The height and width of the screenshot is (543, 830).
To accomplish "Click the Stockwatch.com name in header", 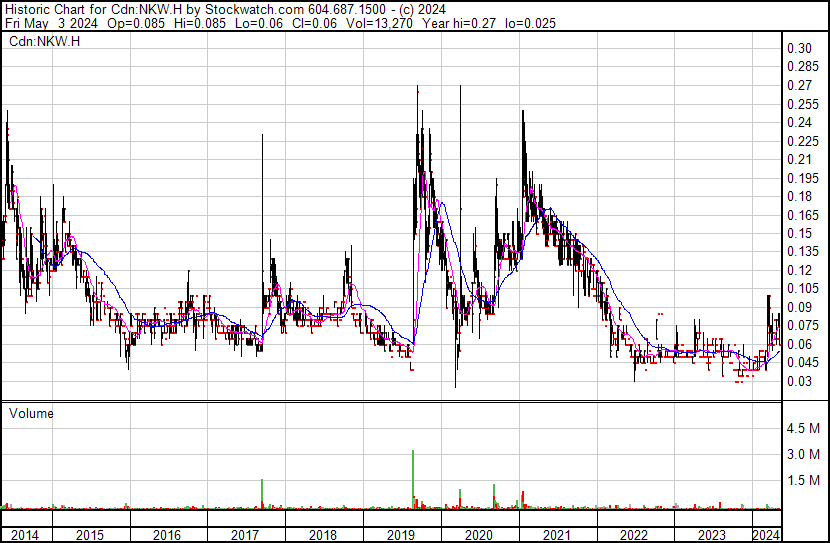I will pos(254,10).
